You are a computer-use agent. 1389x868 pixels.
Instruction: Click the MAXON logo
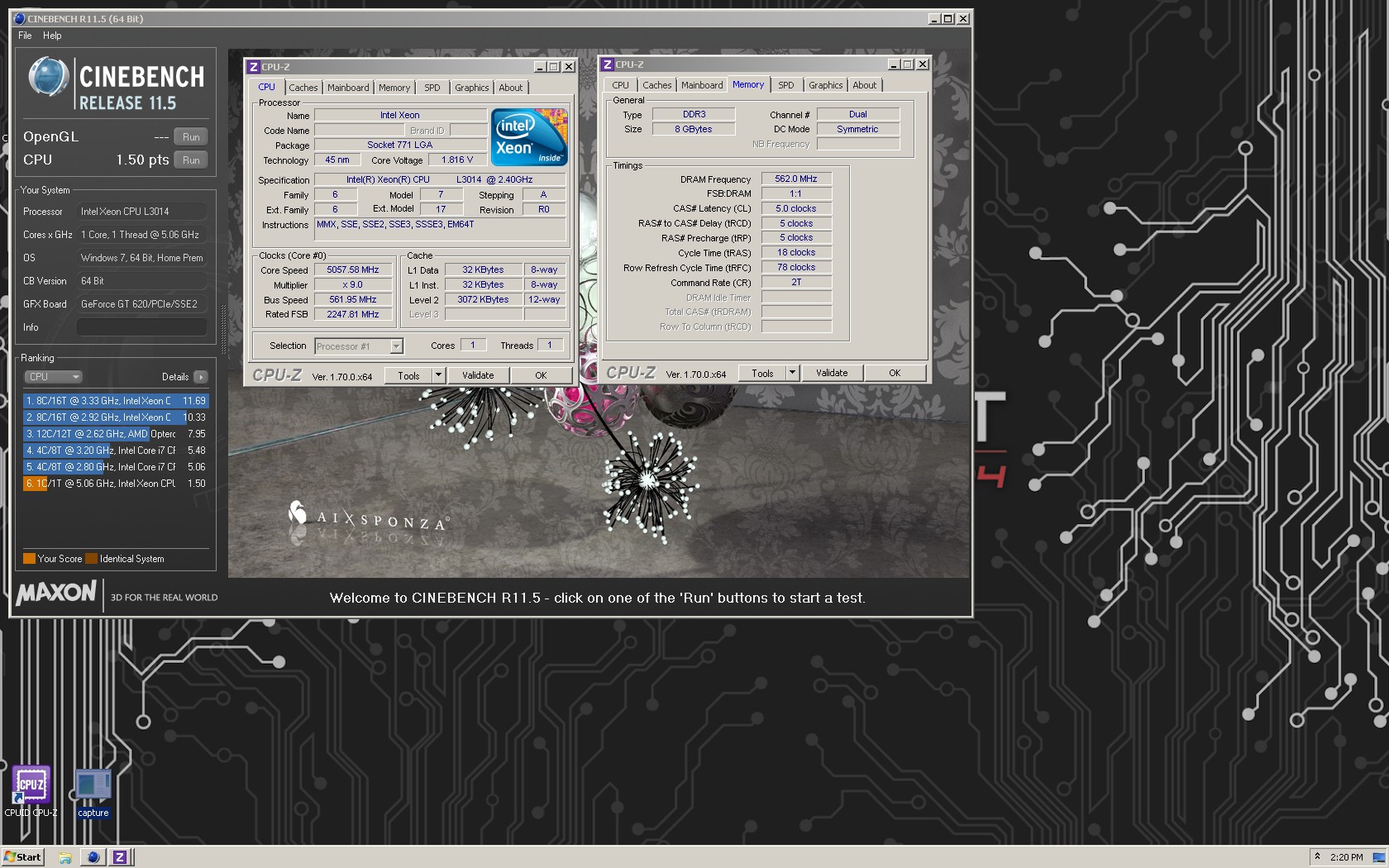(x=56, y=593)
